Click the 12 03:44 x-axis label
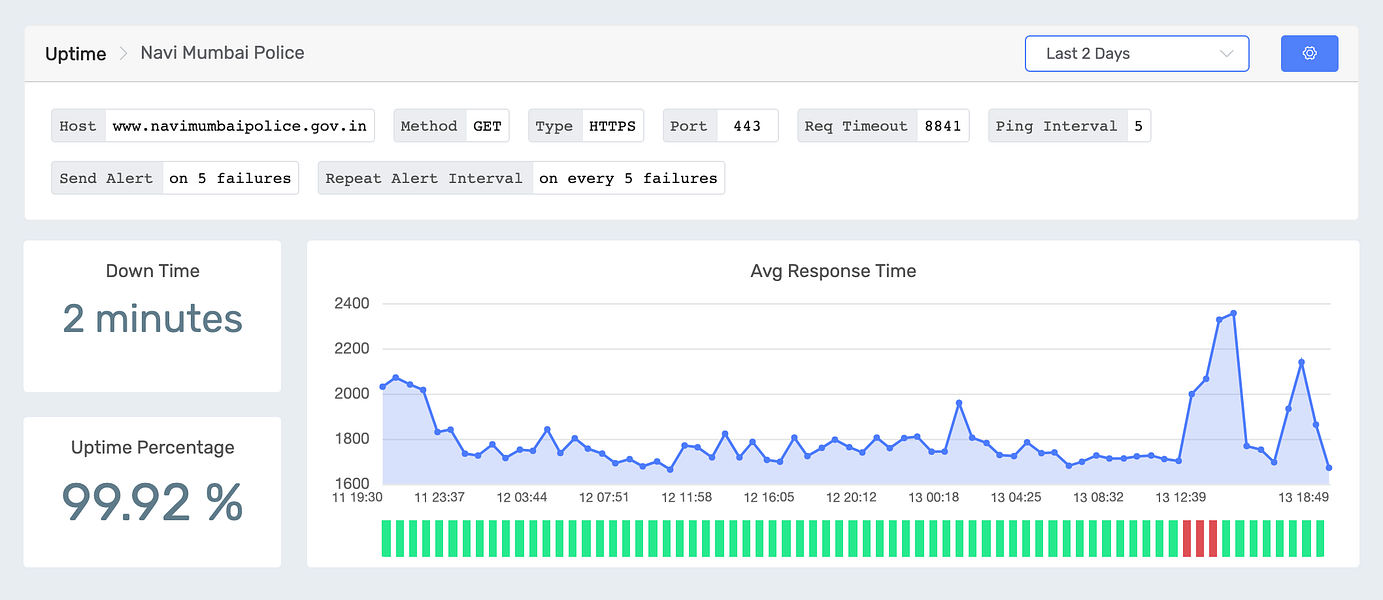 coord(522,497)
